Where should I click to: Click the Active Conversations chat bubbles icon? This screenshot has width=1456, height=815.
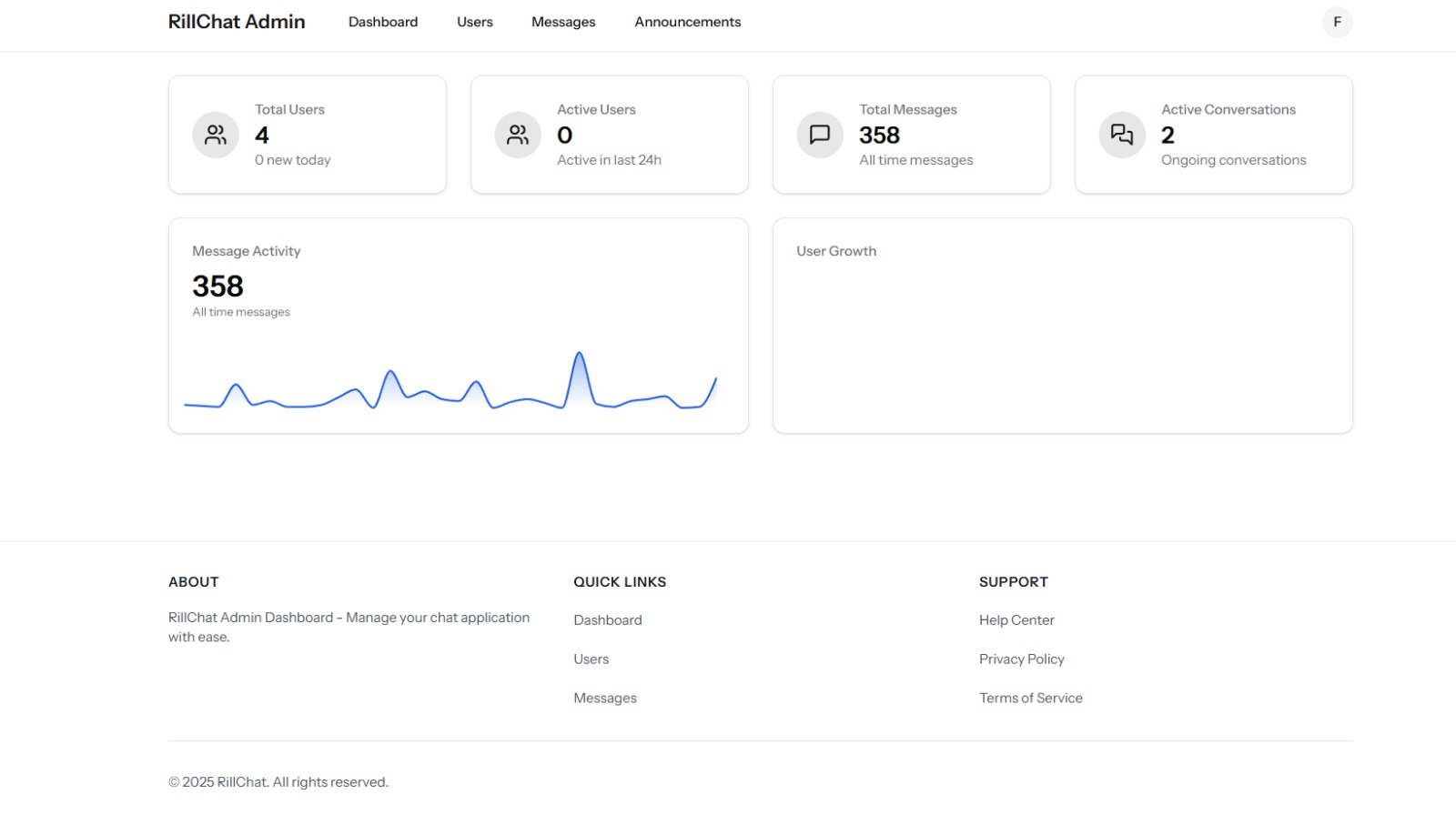(1122, 135)
